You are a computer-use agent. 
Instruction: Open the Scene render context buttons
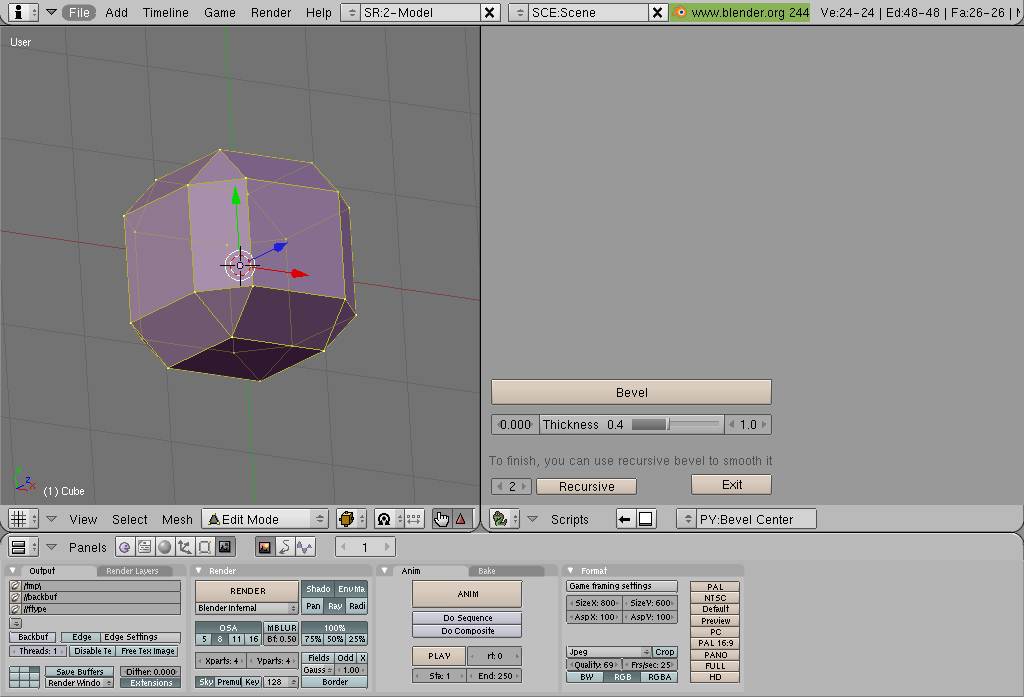(225, 547)
